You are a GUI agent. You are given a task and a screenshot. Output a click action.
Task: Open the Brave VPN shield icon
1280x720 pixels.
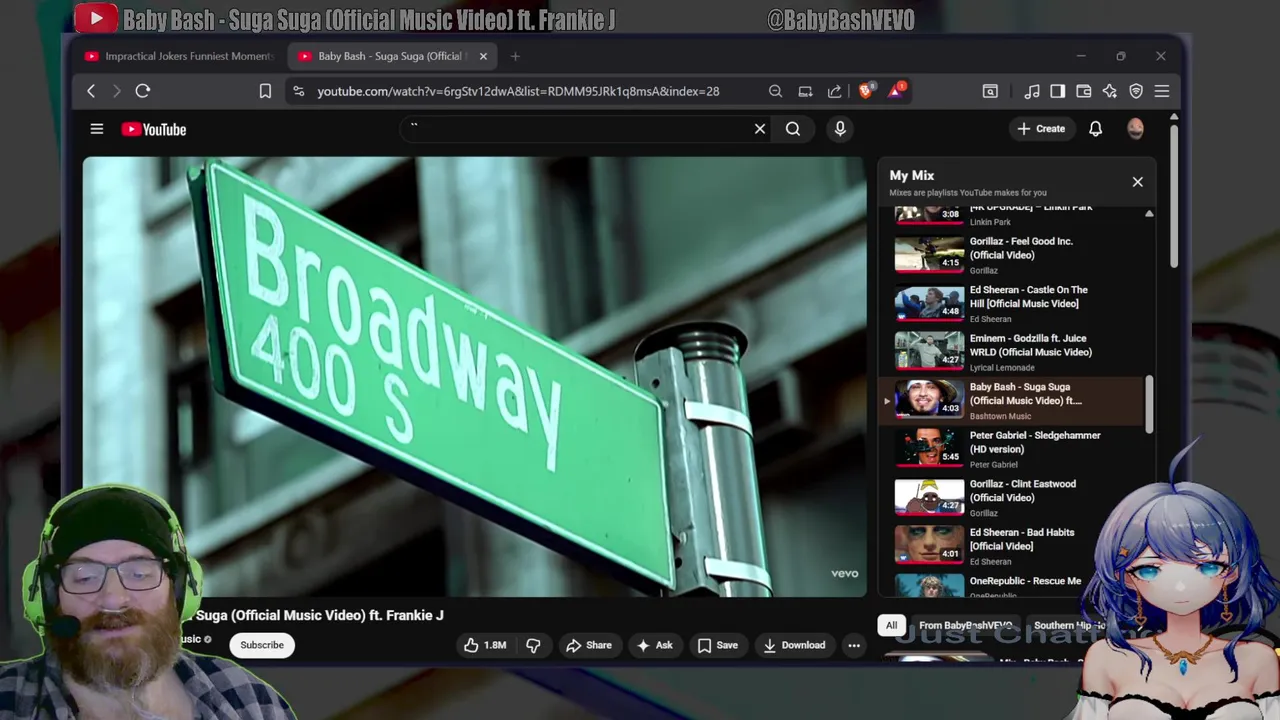tap(1136, 91)
